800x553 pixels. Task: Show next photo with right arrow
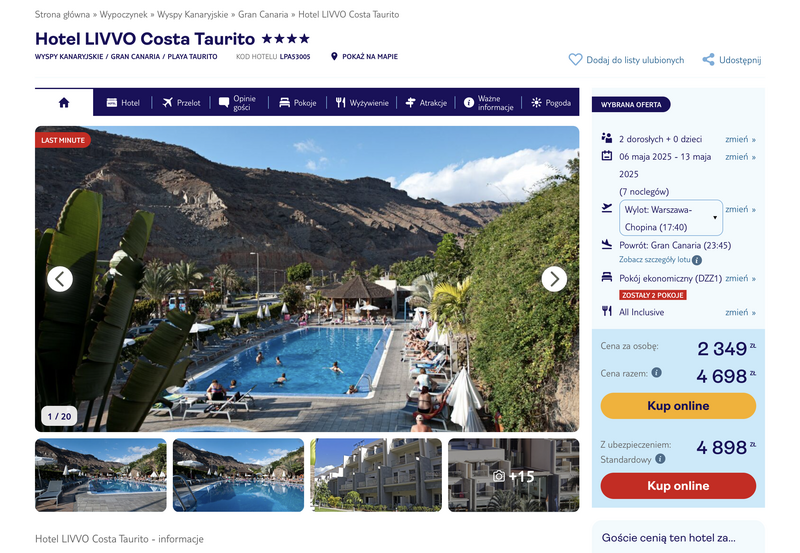point(554,279)
